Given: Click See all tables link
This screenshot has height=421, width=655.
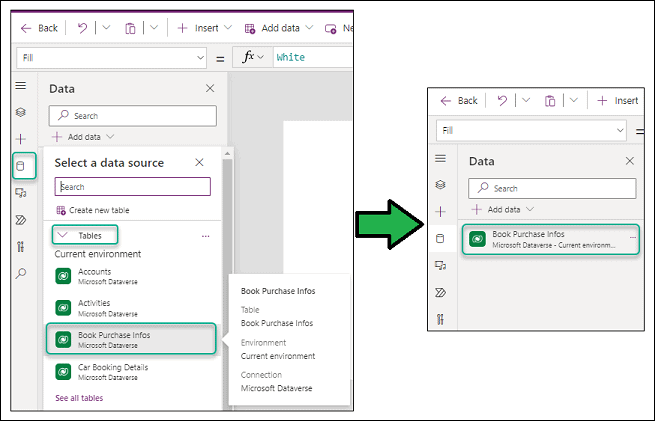Looking at the screenshot, I should [x=79, y=398].
